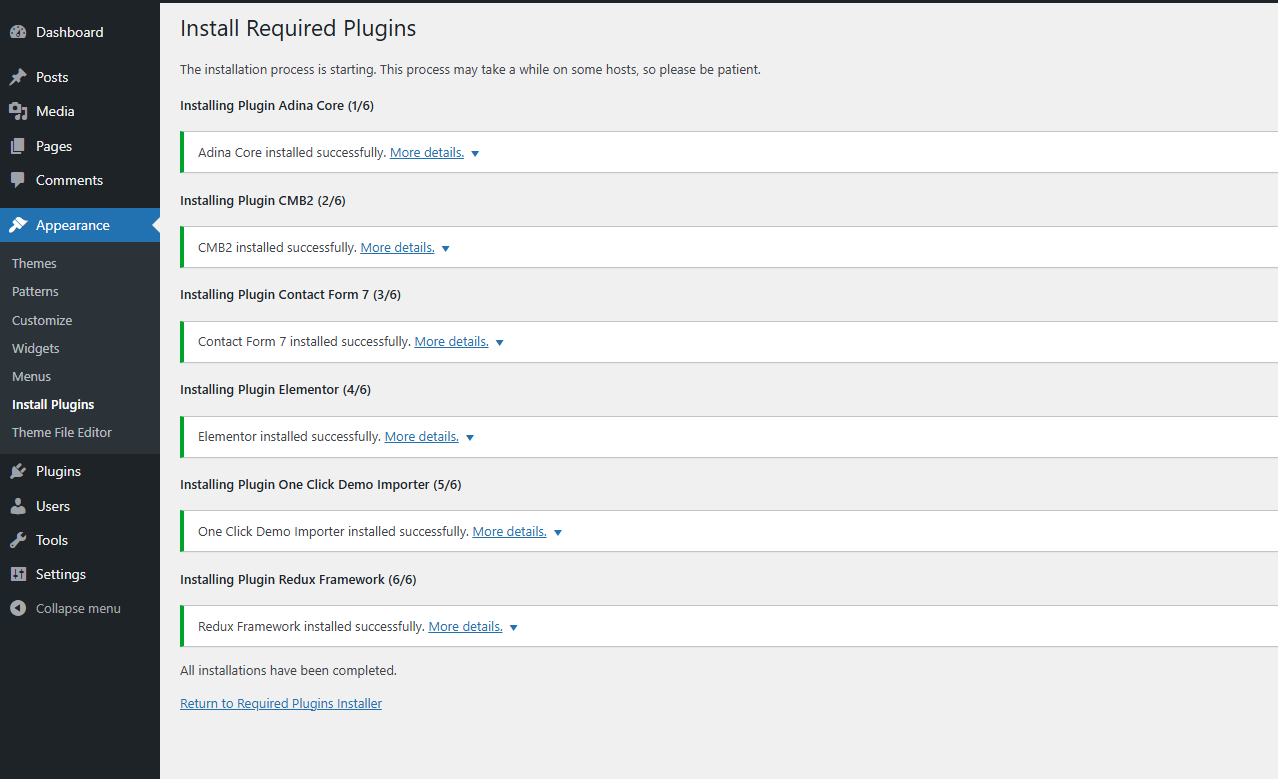Click the Appearance paintbrush icon
This screenshot has width=1278, height=779.
(18, 225)
